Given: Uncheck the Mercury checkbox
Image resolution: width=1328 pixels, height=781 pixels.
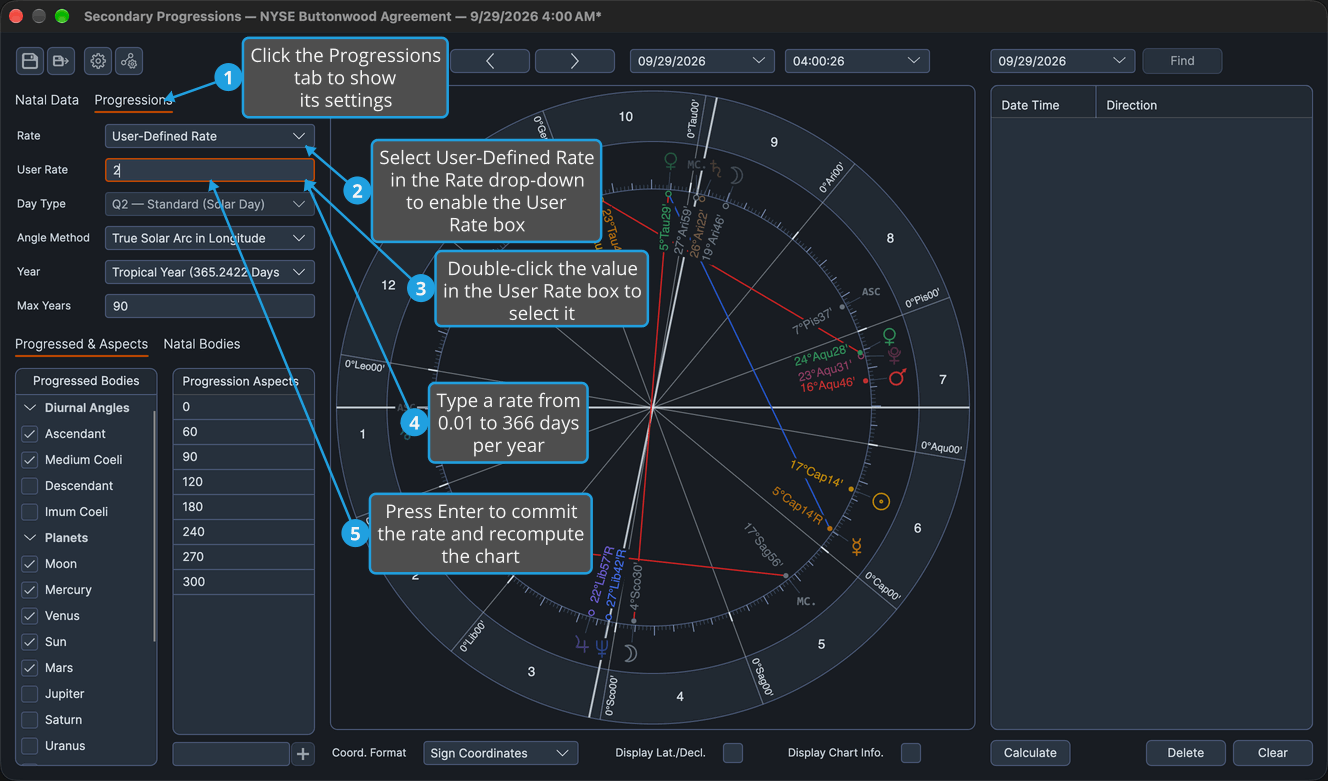Looking at the screenshot, I should (30, 590).
